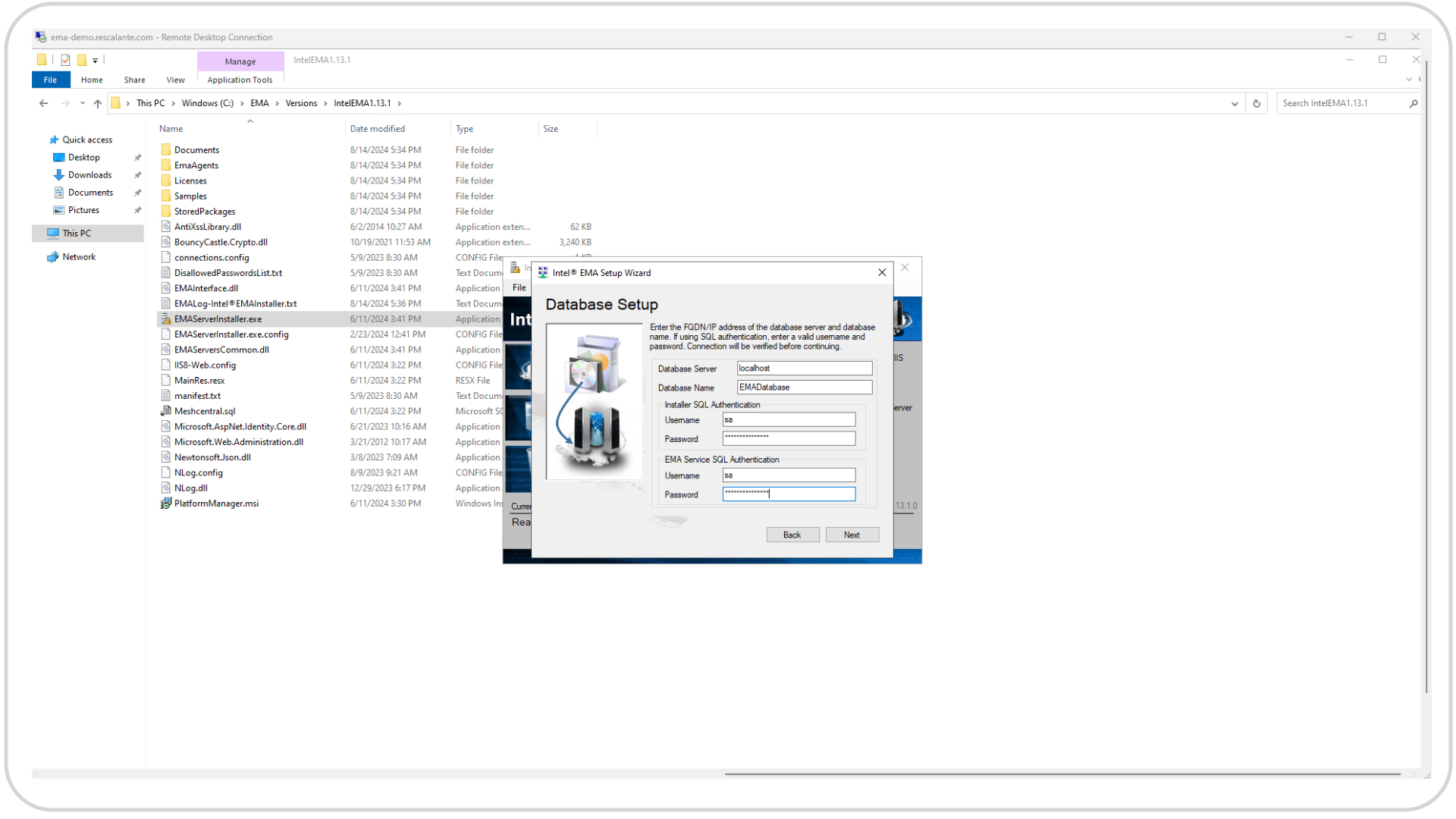Open the Home ribbon tab
The width and height of the screenshot is (1456, 819).
click(92, 80)
